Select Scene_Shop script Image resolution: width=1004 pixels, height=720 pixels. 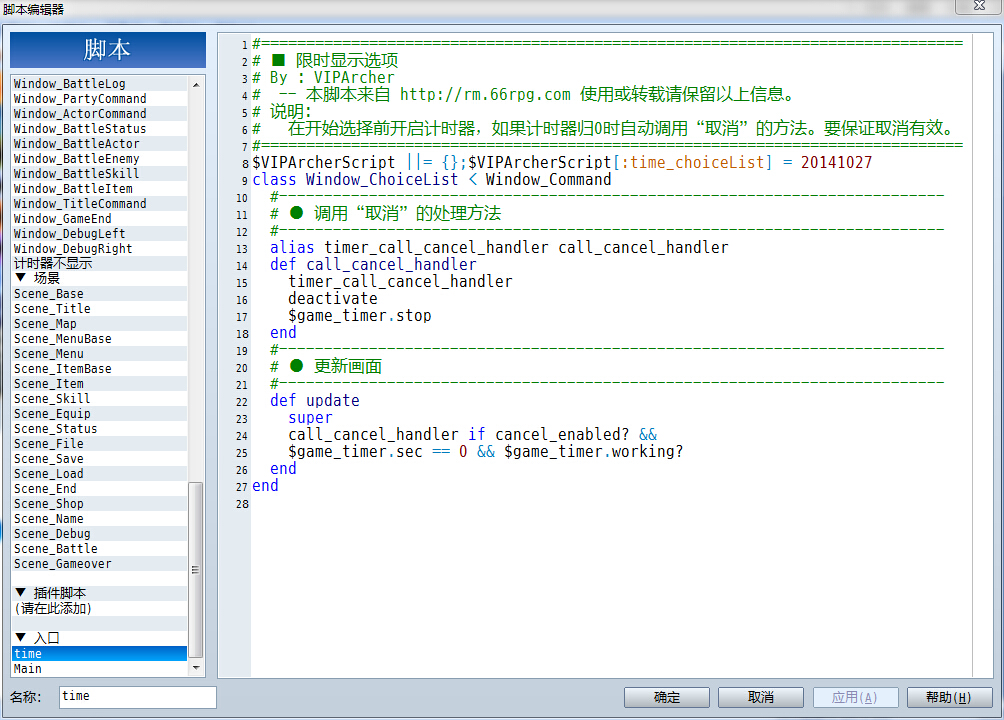click(x=99, y=504)
